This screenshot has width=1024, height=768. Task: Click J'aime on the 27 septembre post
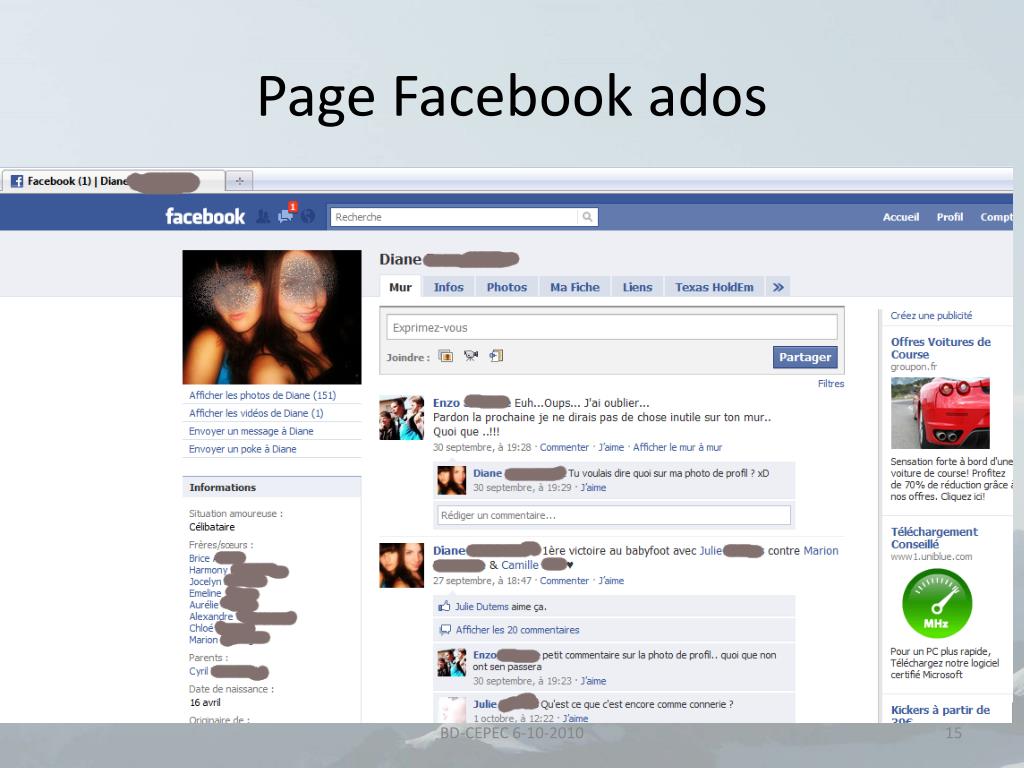pos(611,581)
